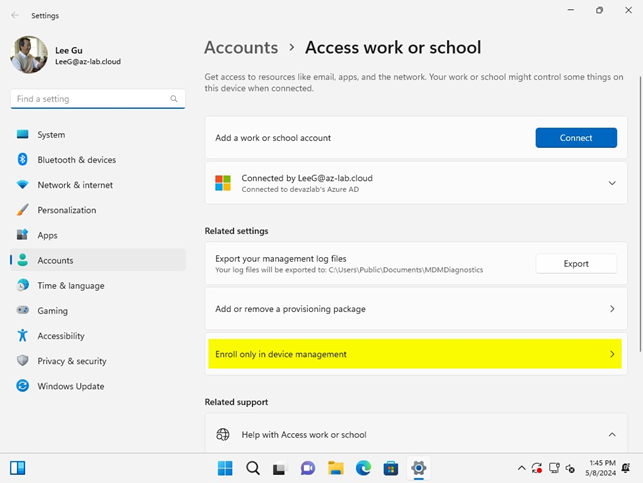Click the Privacy shield icon
Screen dimensions: 643x483
click(x=23, y=360)
